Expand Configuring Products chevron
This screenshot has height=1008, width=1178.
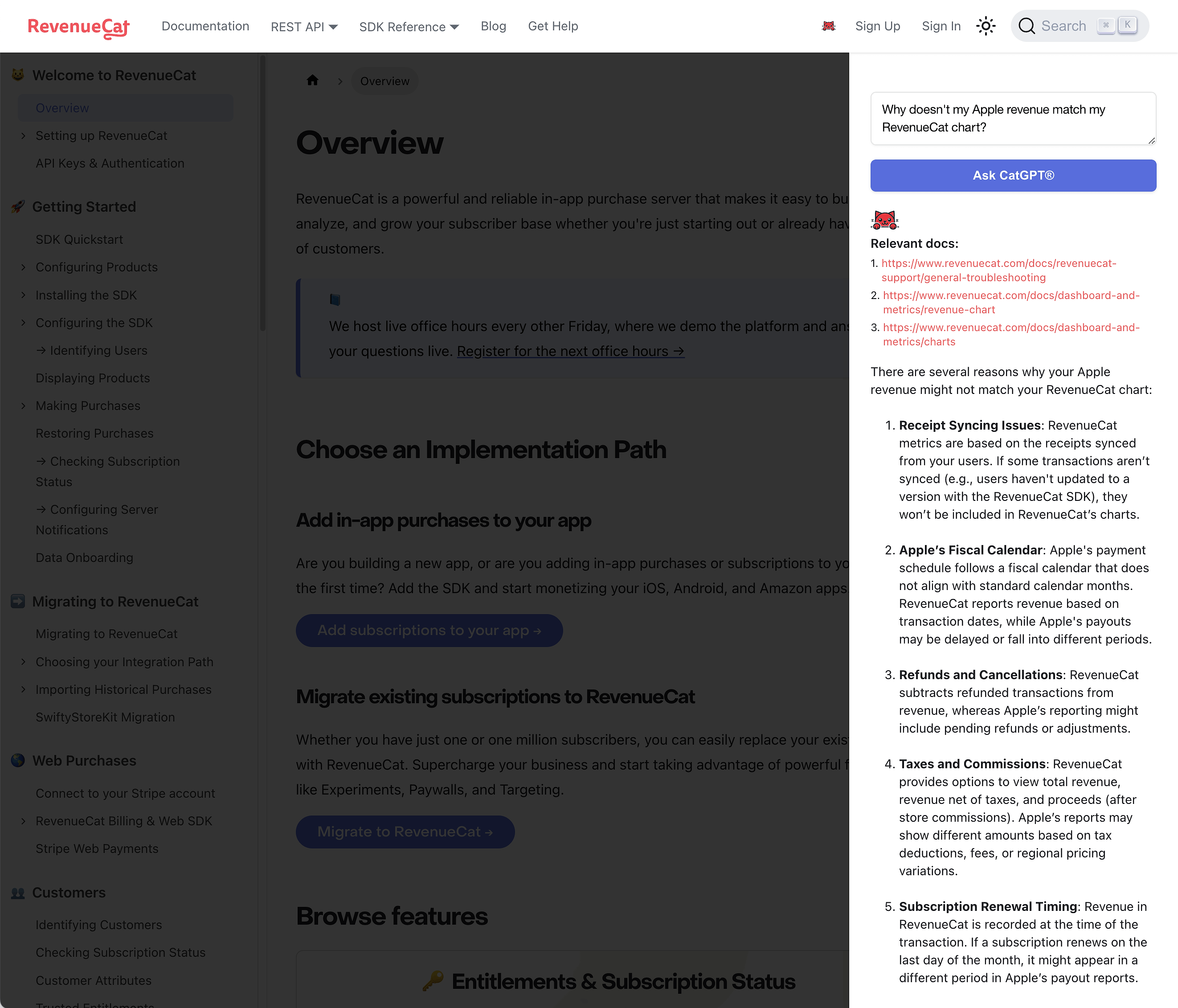(x=23, y=267)
